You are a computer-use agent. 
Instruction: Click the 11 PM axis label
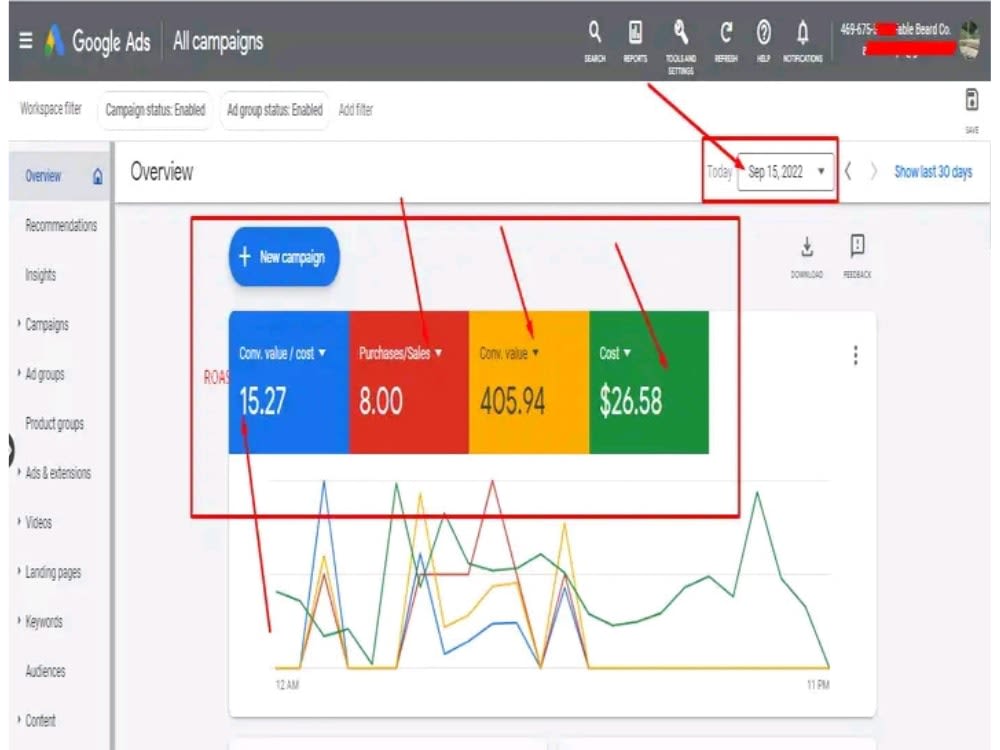(818, 685)
